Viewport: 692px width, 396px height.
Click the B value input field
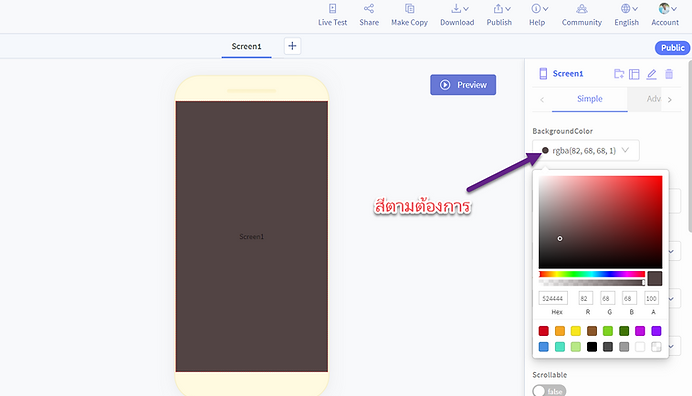[629, 298]
